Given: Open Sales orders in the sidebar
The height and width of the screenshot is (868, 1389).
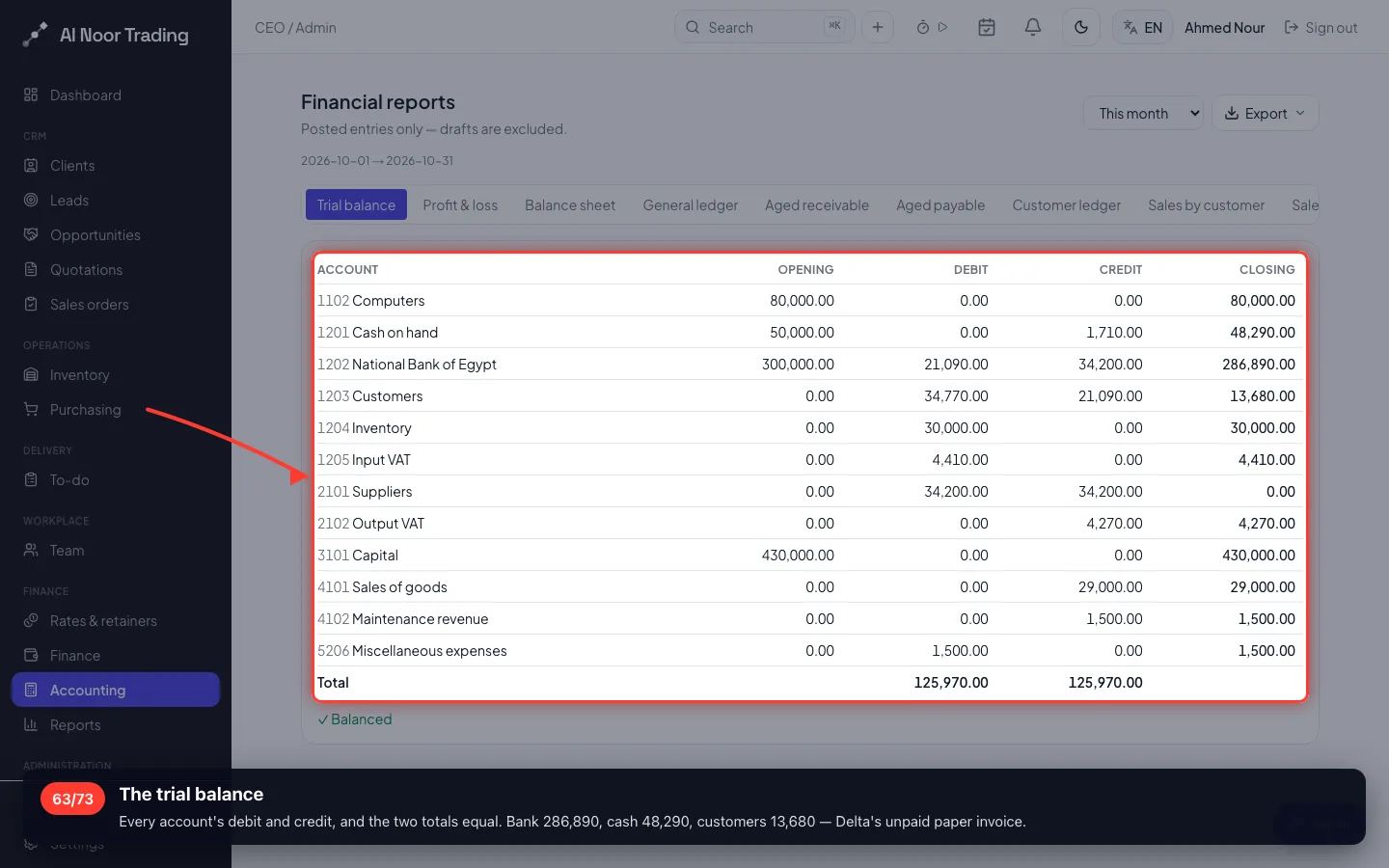Looking at the screenshot, I should [116, 305].
